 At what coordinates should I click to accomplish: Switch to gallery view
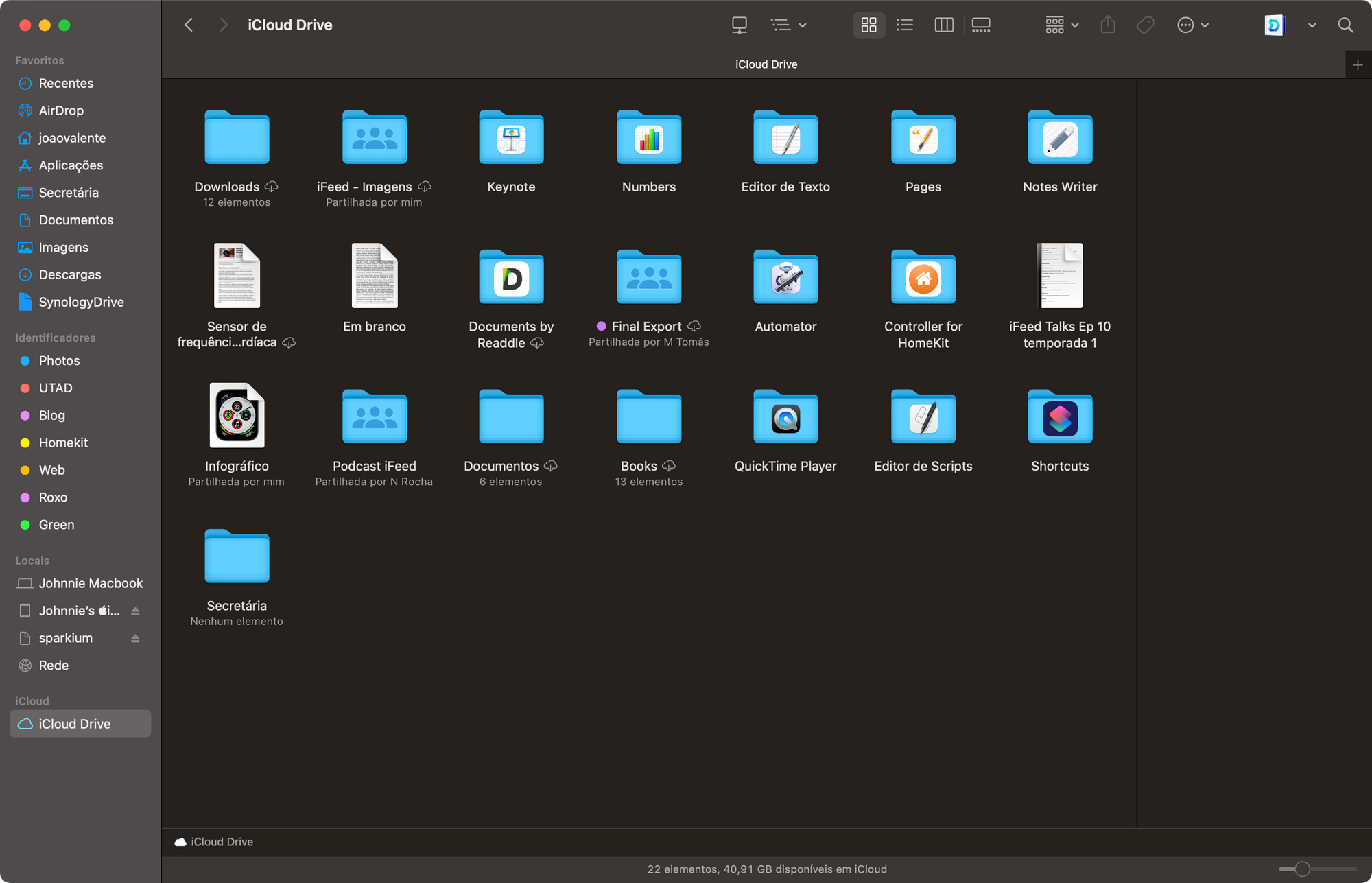tap(981, 25)
